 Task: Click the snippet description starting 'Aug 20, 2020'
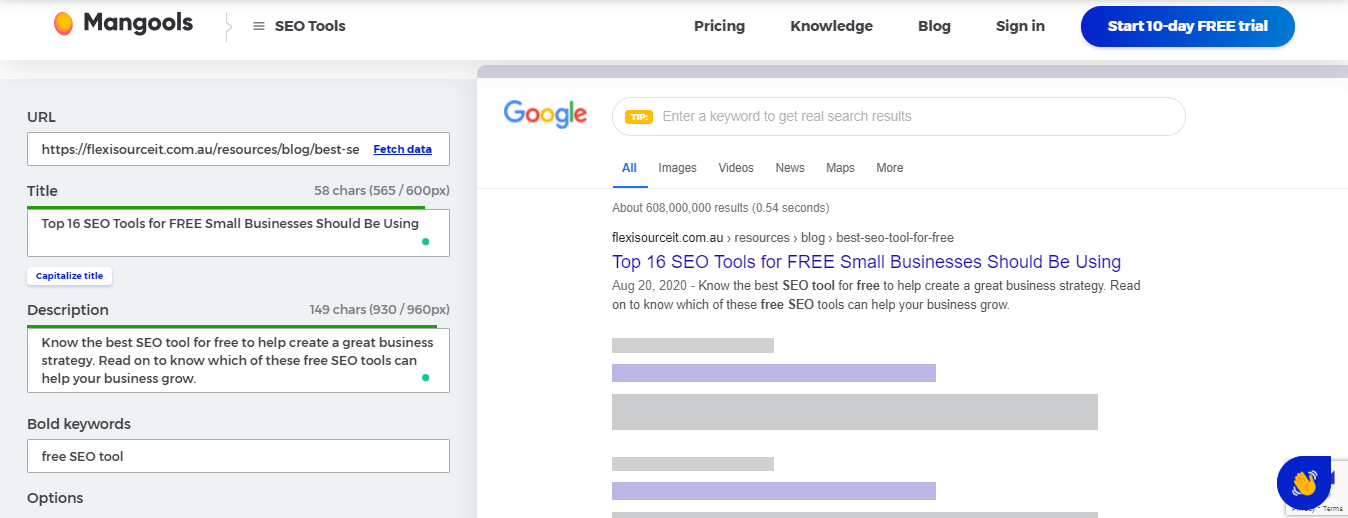click(x=876, y=295)
